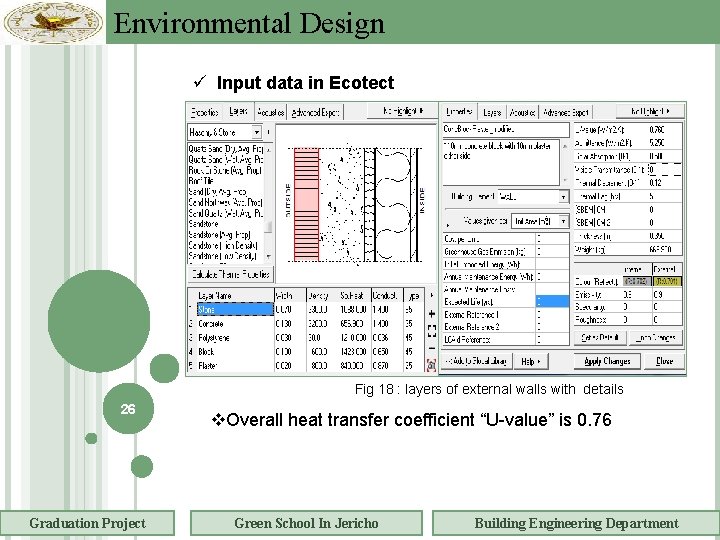Select the Plaster layer row

[306, 366]
